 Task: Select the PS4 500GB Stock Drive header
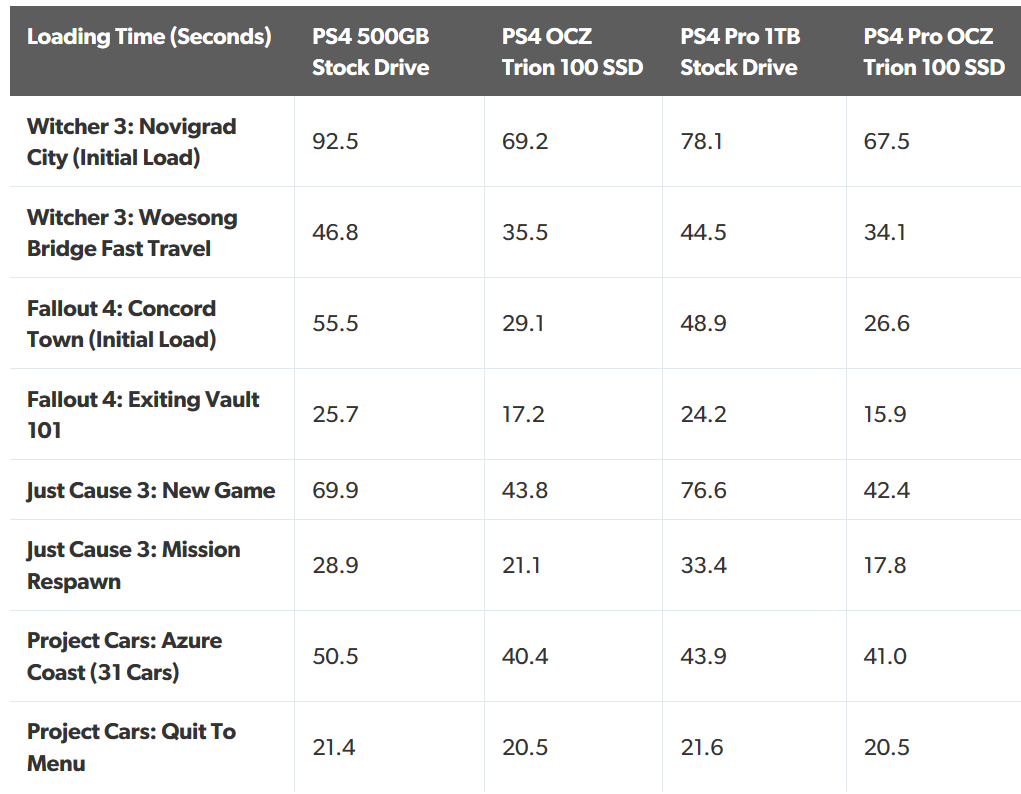(371, 52)
